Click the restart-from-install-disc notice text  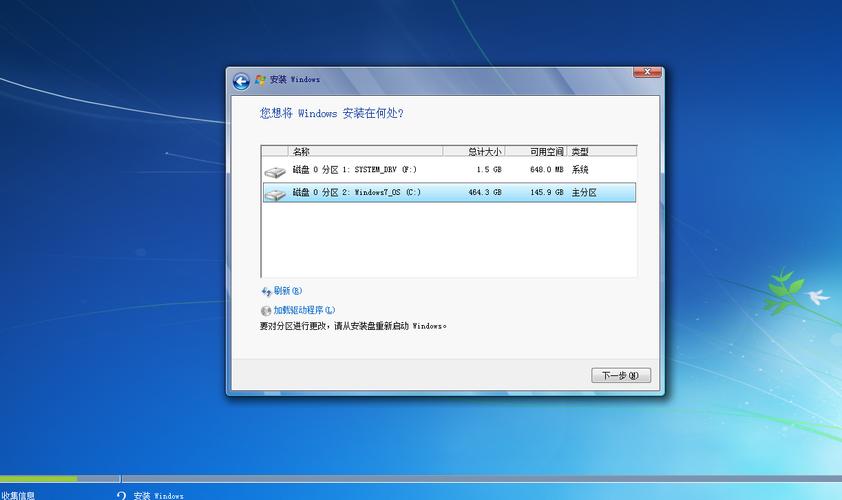[353, 326]
